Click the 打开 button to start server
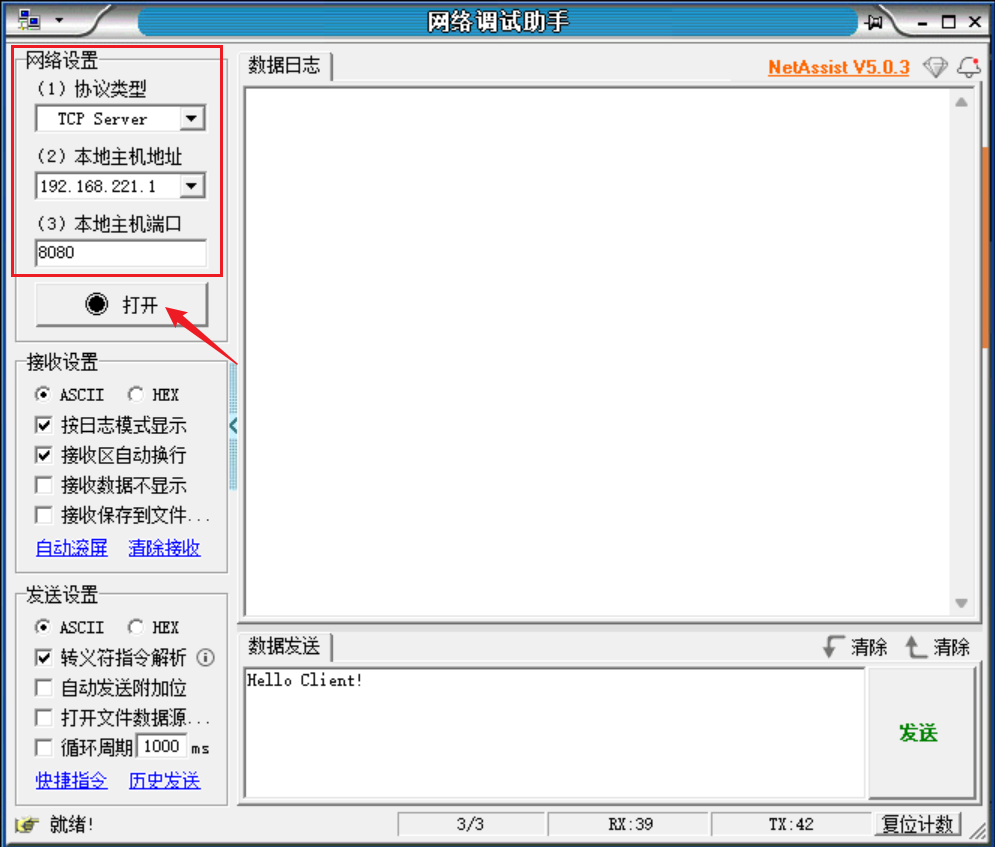 tap(122, 305)
